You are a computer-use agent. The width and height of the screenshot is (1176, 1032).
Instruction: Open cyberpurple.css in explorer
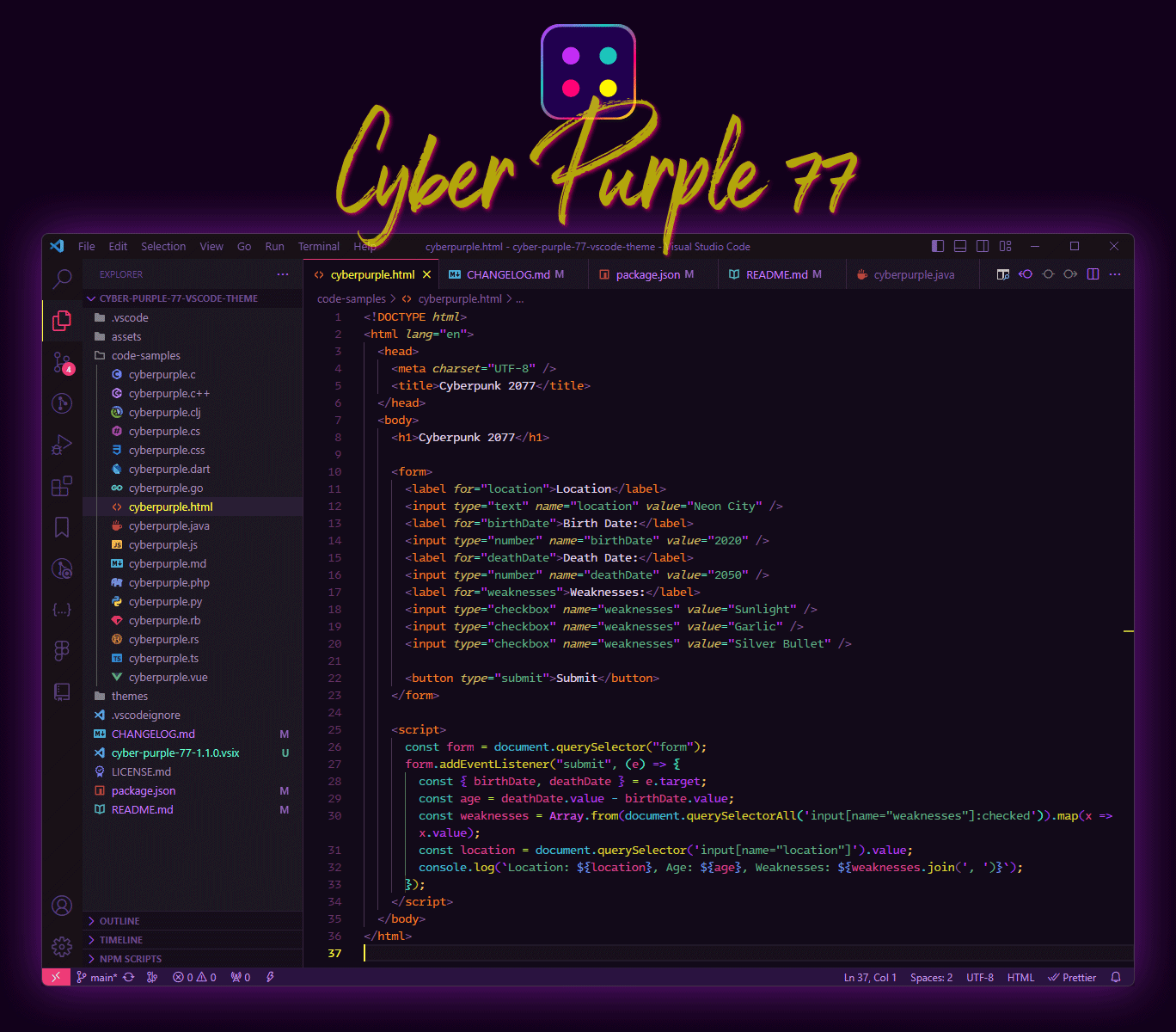(193, 450)
